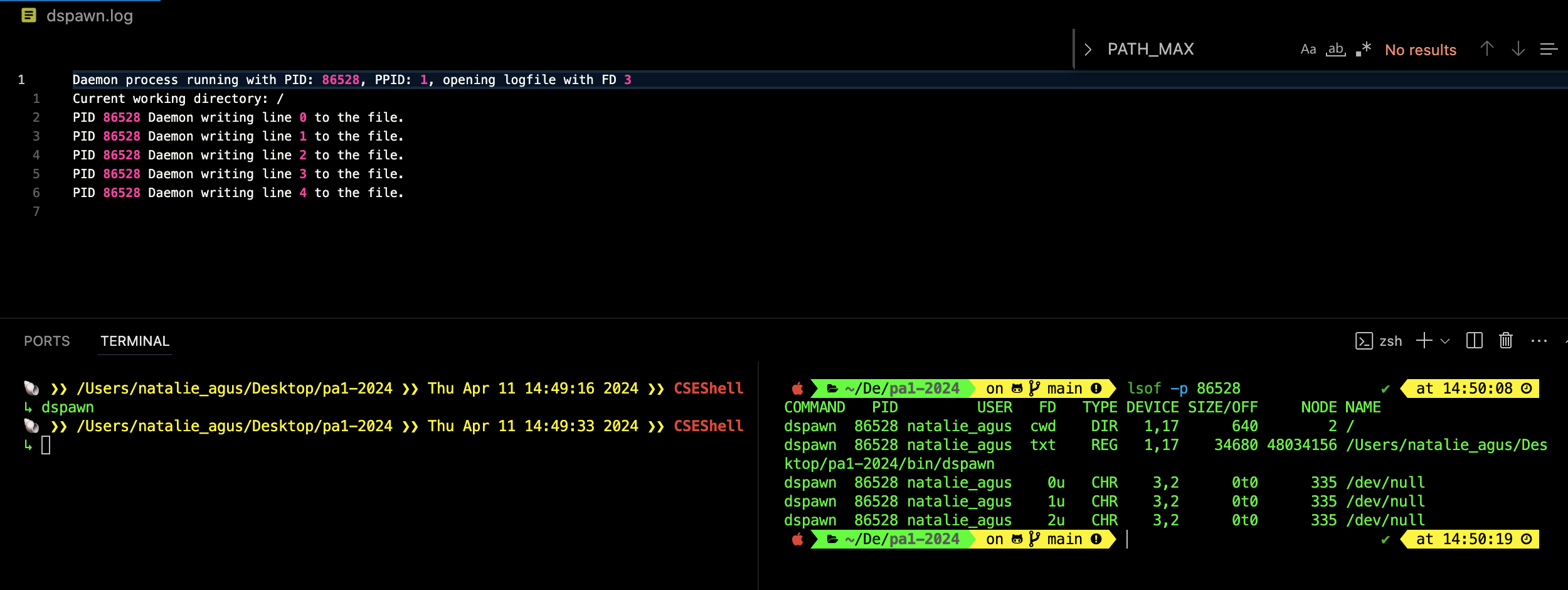The width and height of the screenshot is (1568, 590).
Task: Enable regular expression search mode
Action: coord(1363,49)
